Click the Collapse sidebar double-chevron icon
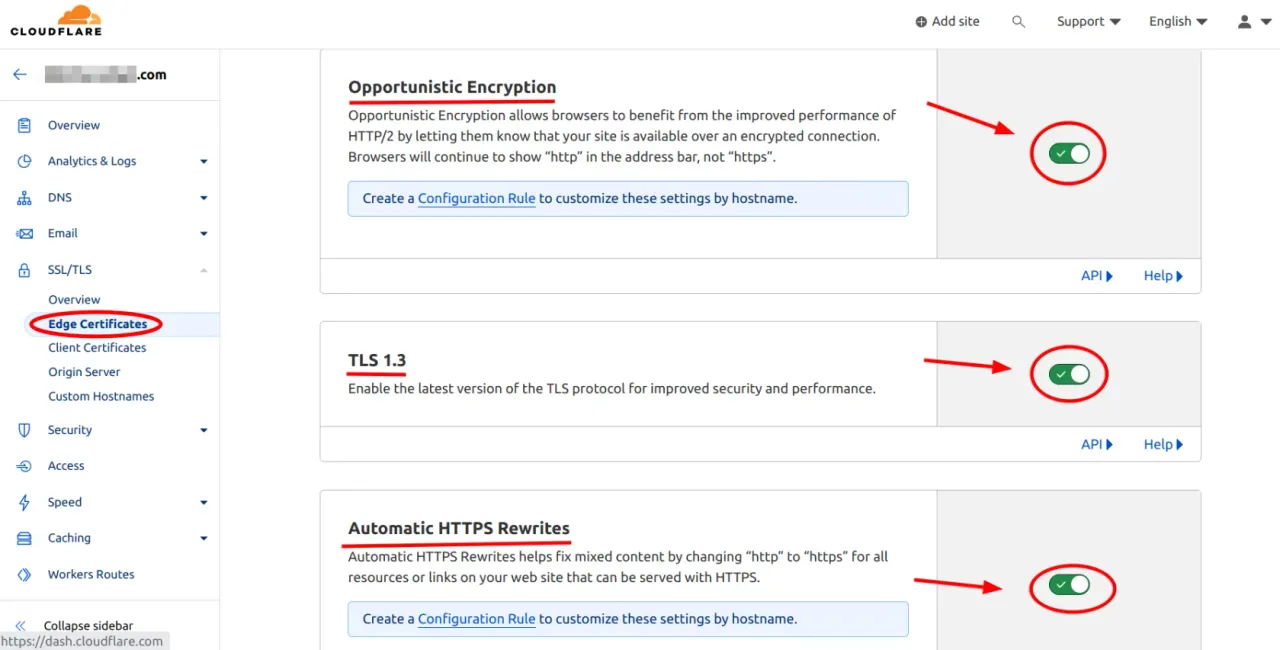This screenshot has height=650, width=1280. pos(20,626)
